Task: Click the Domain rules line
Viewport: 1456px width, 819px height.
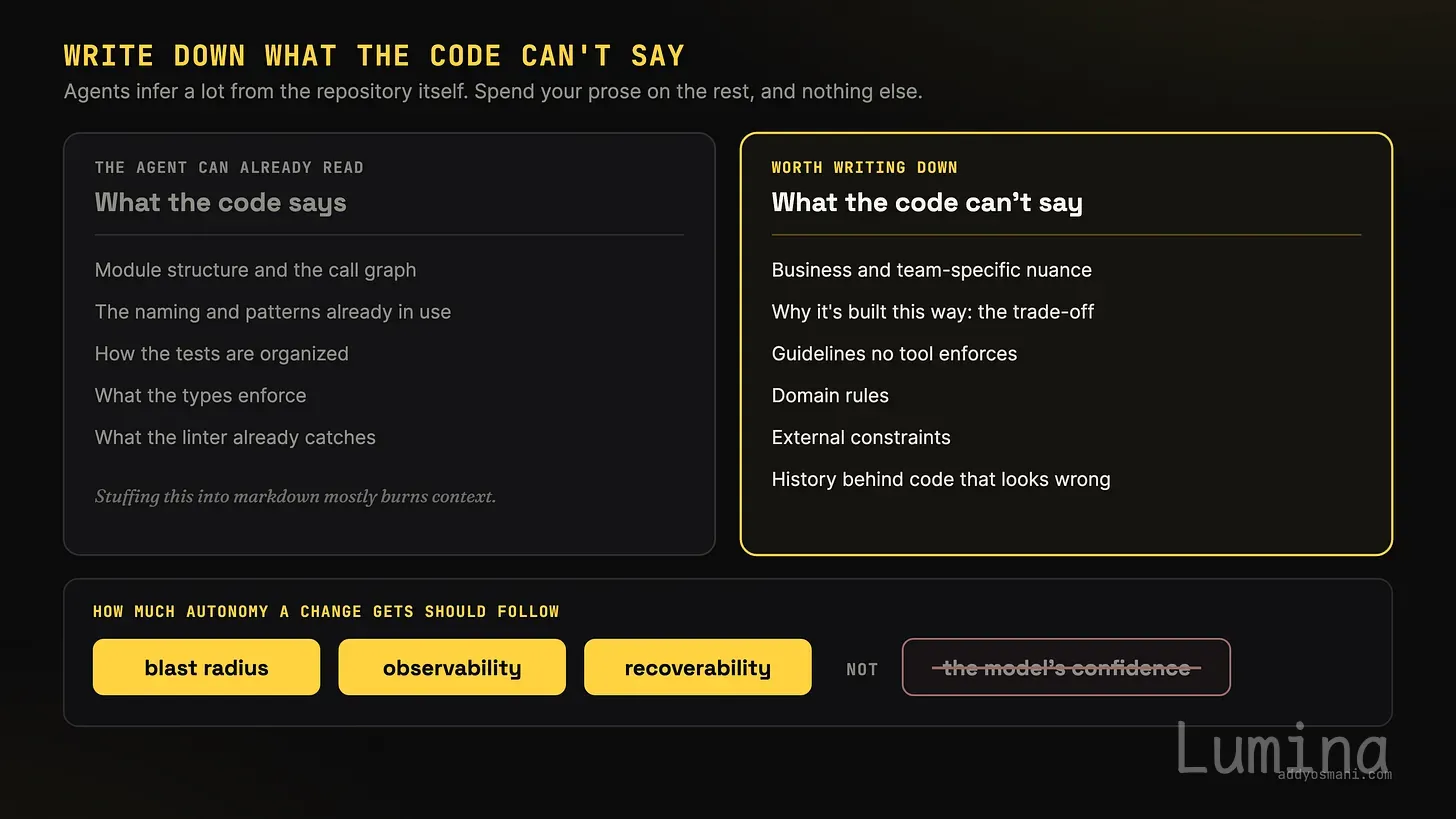Action: 830,395
